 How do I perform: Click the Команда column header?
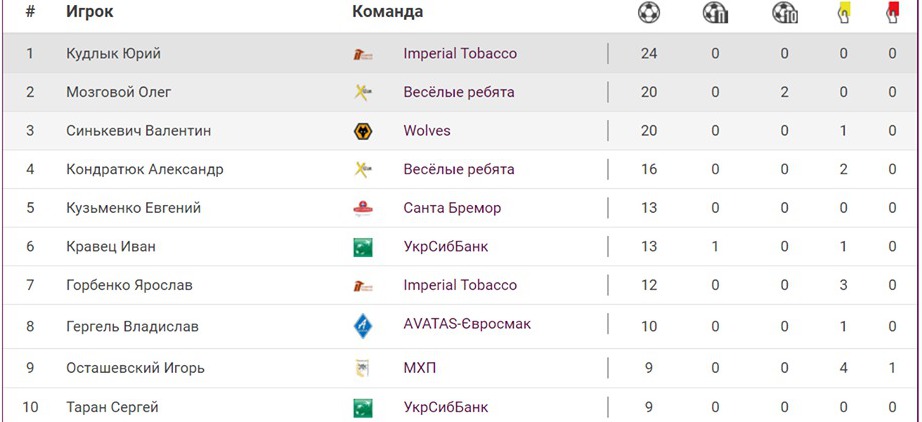coord(387,12)
